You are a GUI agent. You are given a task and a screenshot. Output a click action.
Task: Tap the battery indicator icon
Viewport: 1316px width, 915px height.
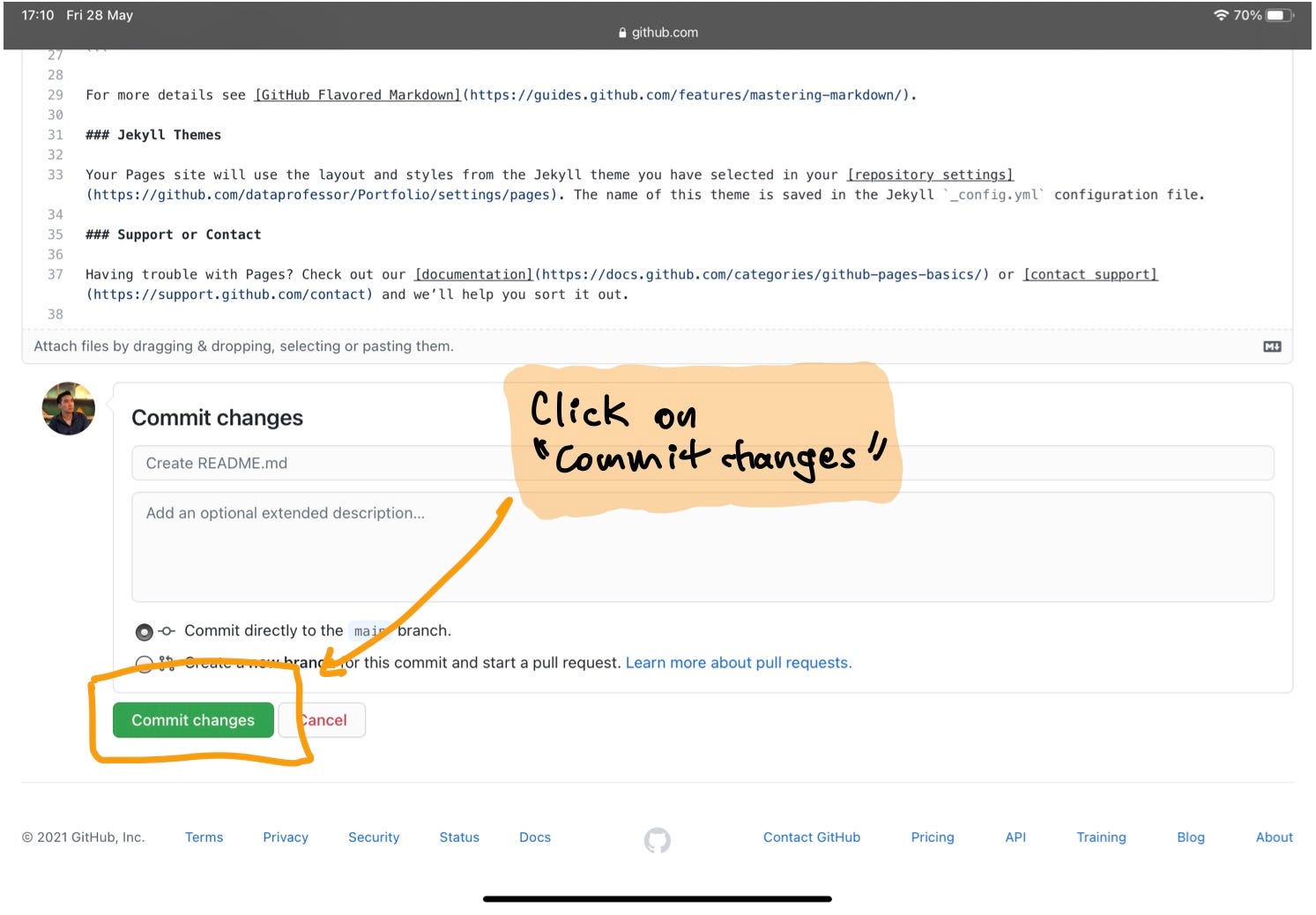[x=1280, y=15]
